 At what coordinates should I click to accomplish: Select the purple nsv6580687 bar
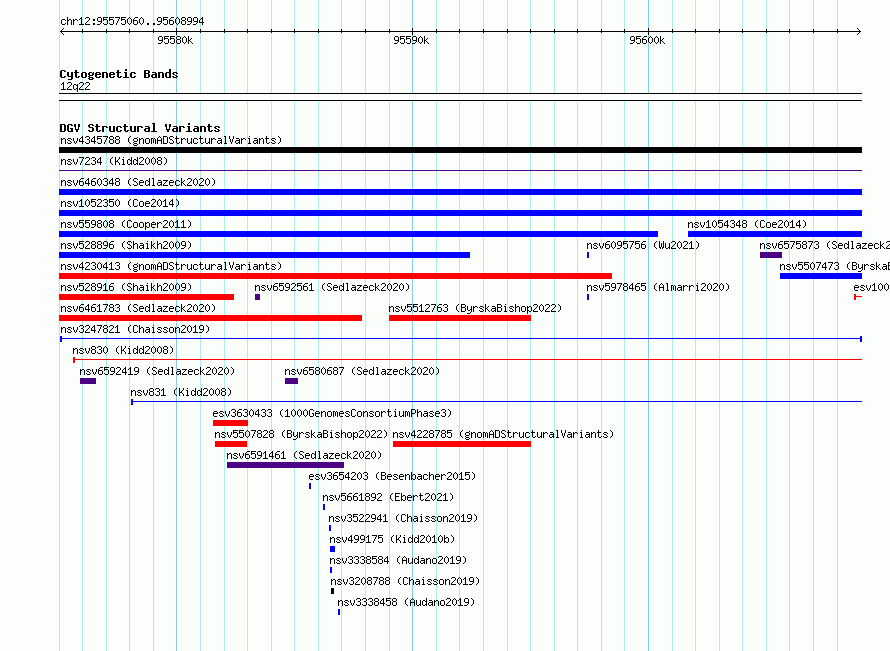point(292,381)
